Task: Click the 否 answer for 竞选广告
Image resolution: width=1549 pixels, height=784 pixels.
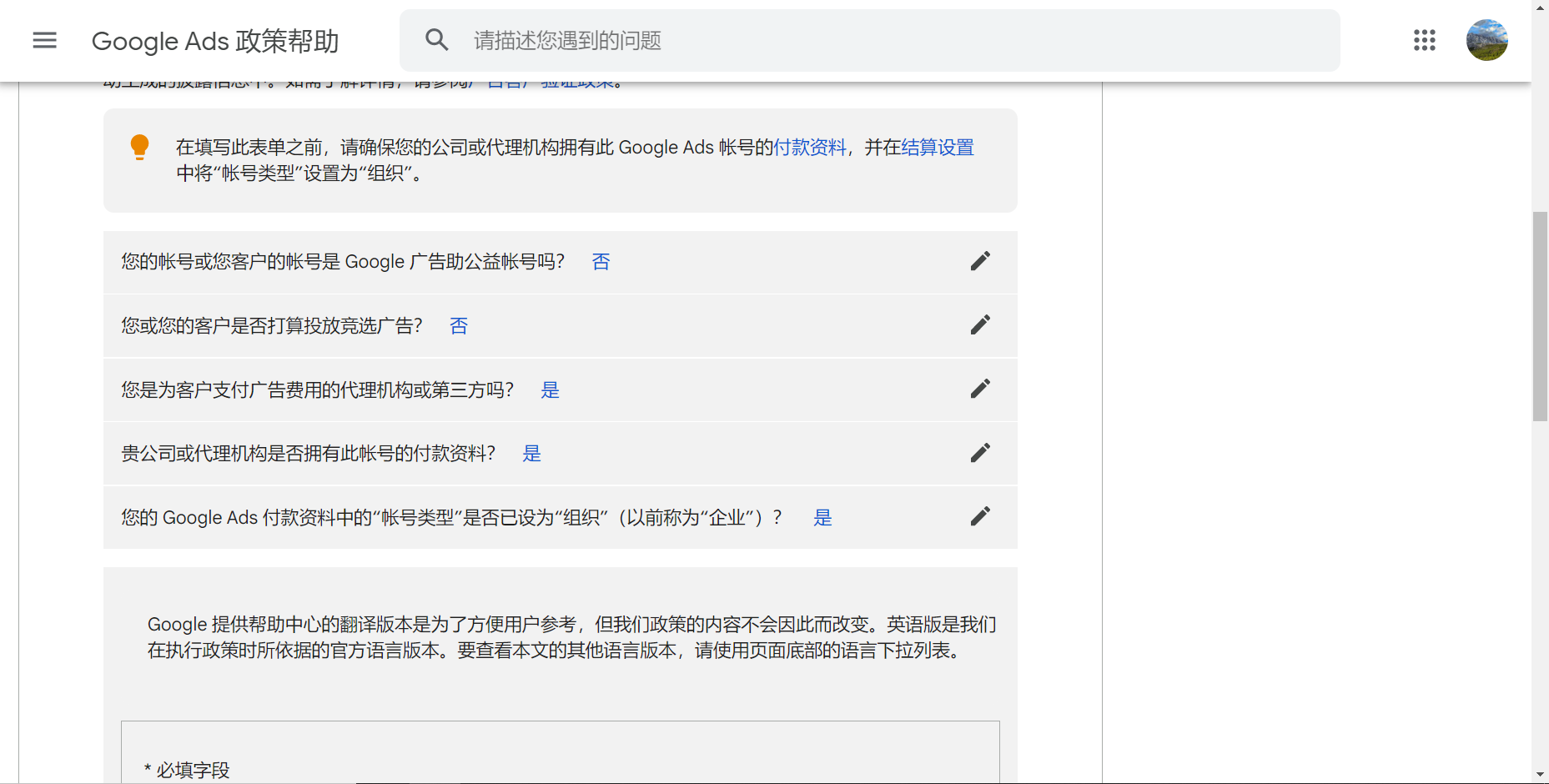Action: pyautogui.click(x=459, y=326)
